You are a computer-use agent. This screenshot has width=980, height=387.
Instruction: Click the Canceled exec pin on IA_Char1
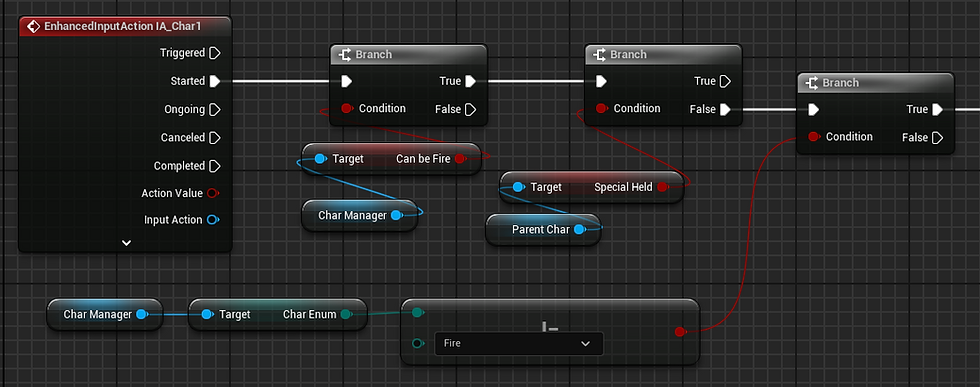[214, 138]
